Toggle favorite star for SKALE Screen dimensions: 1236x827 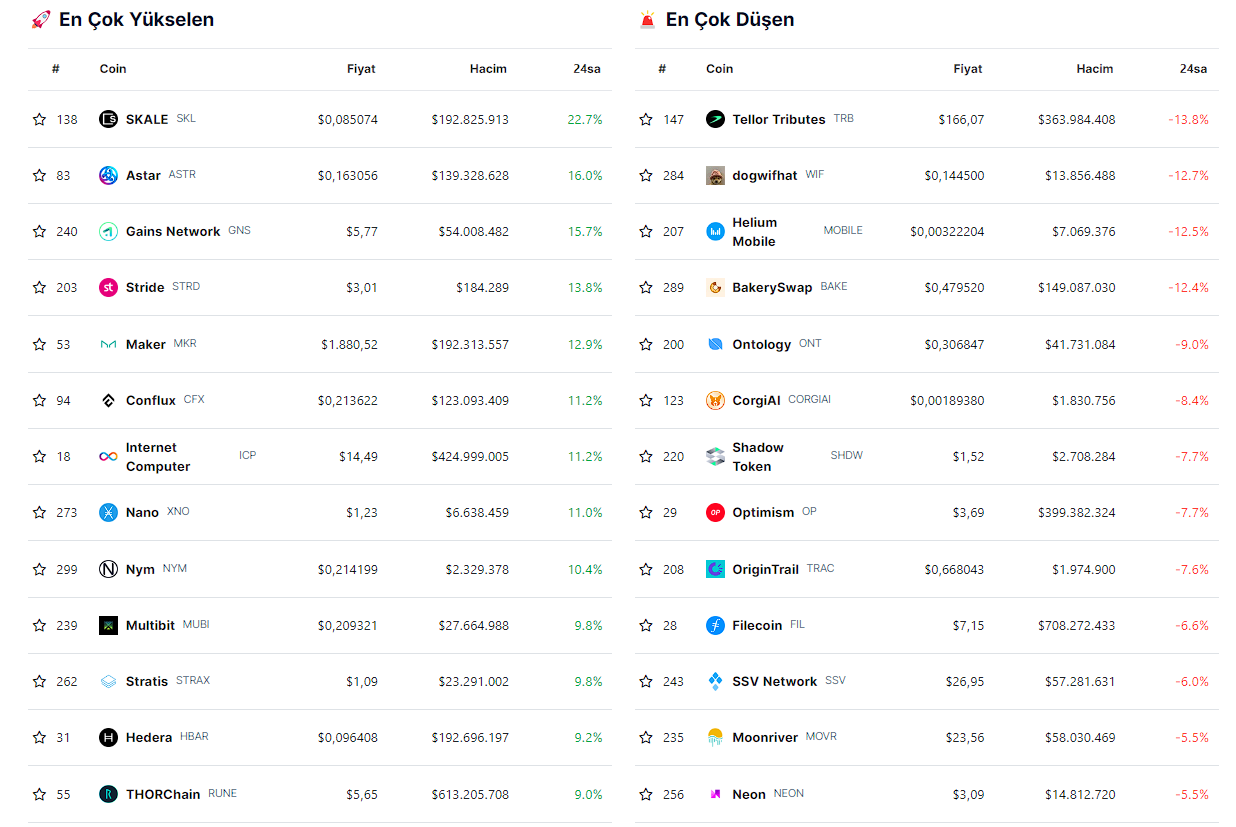click(x=39, y=119)
